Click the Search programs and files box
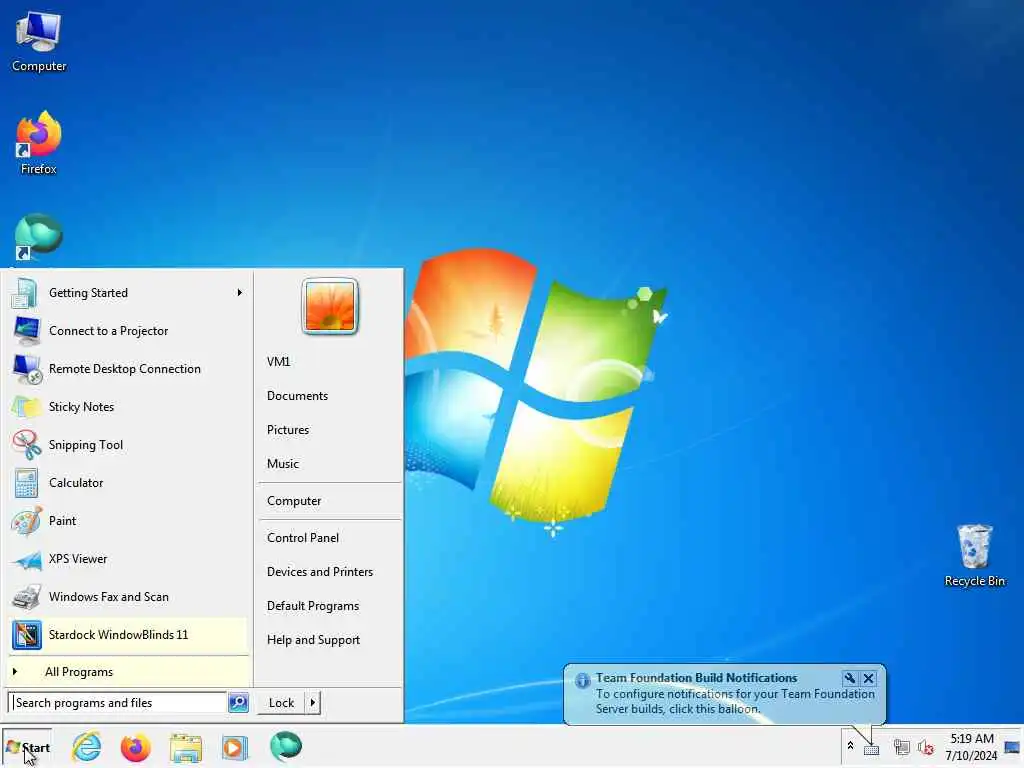 point(118,703)
